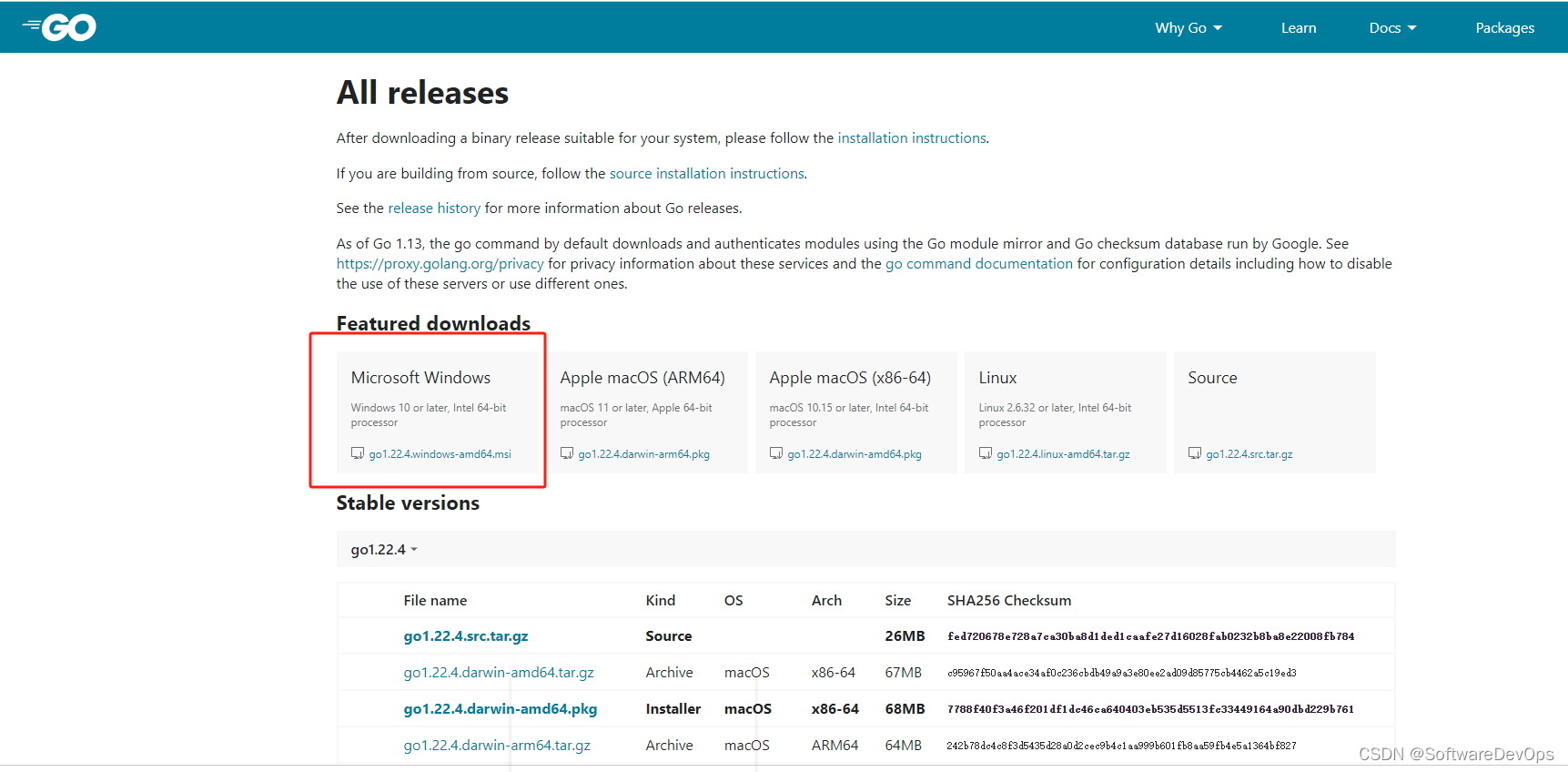Download go1.22.4.darwin-amd64.pkg from featured downloads
Image resolution: width=1568 pixels, height=772 pixels.
click(855, 454)
